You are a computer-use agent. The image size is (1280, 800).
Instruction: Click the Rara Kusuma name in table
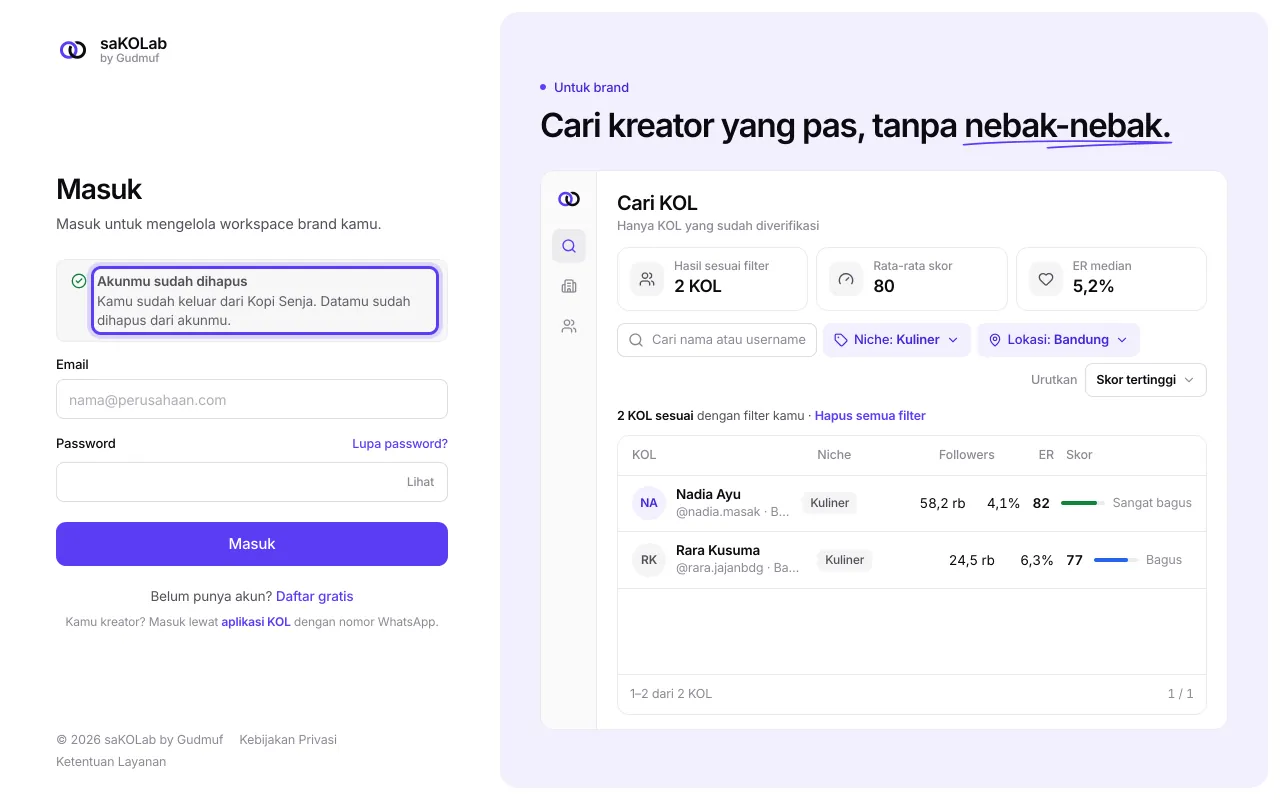tap(718, 550)
